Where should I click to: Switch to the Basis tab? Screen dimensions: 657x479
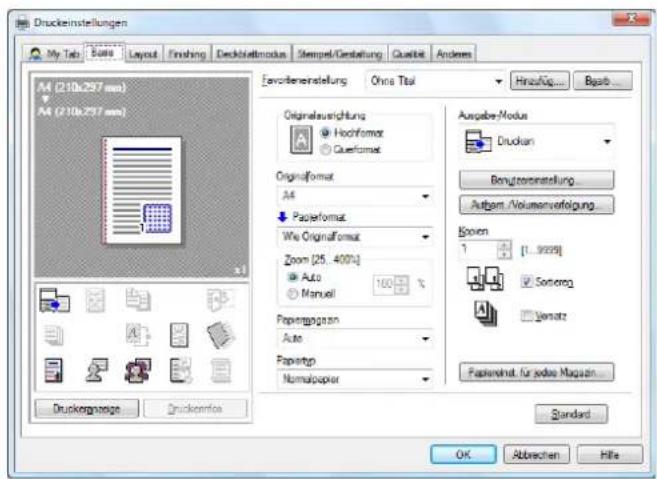pos(104,53)
